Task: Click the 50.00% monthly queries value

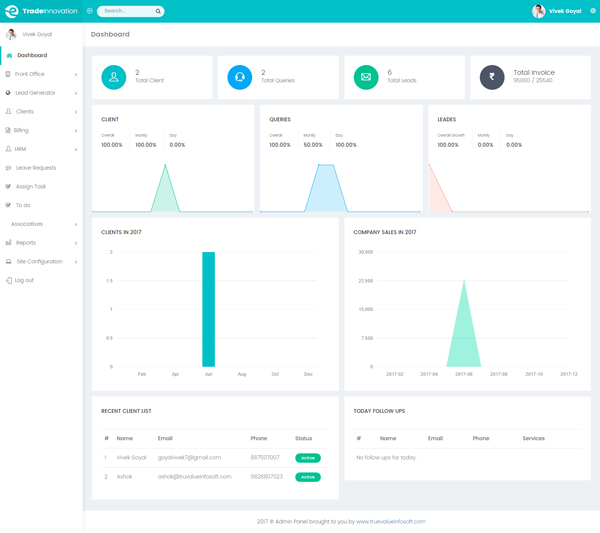Action: point(313,145)
